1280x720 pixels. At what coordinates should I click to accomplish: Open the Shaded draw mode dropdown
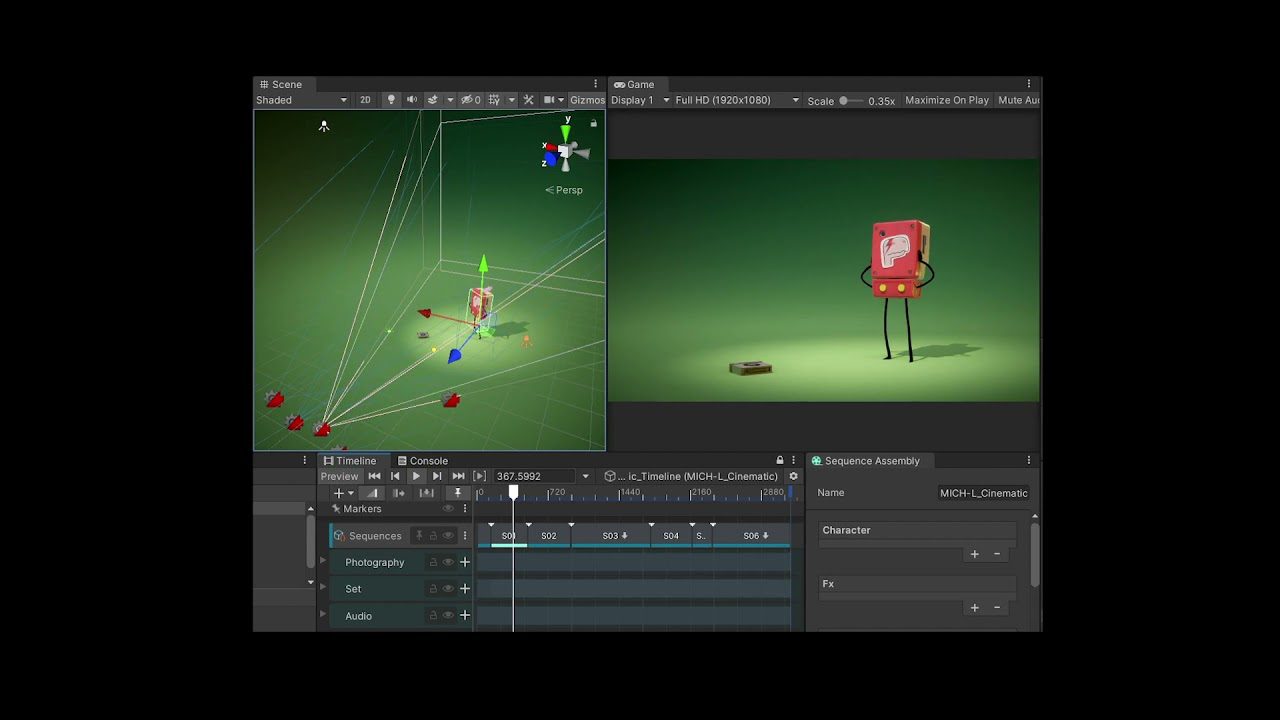point(301,100)
